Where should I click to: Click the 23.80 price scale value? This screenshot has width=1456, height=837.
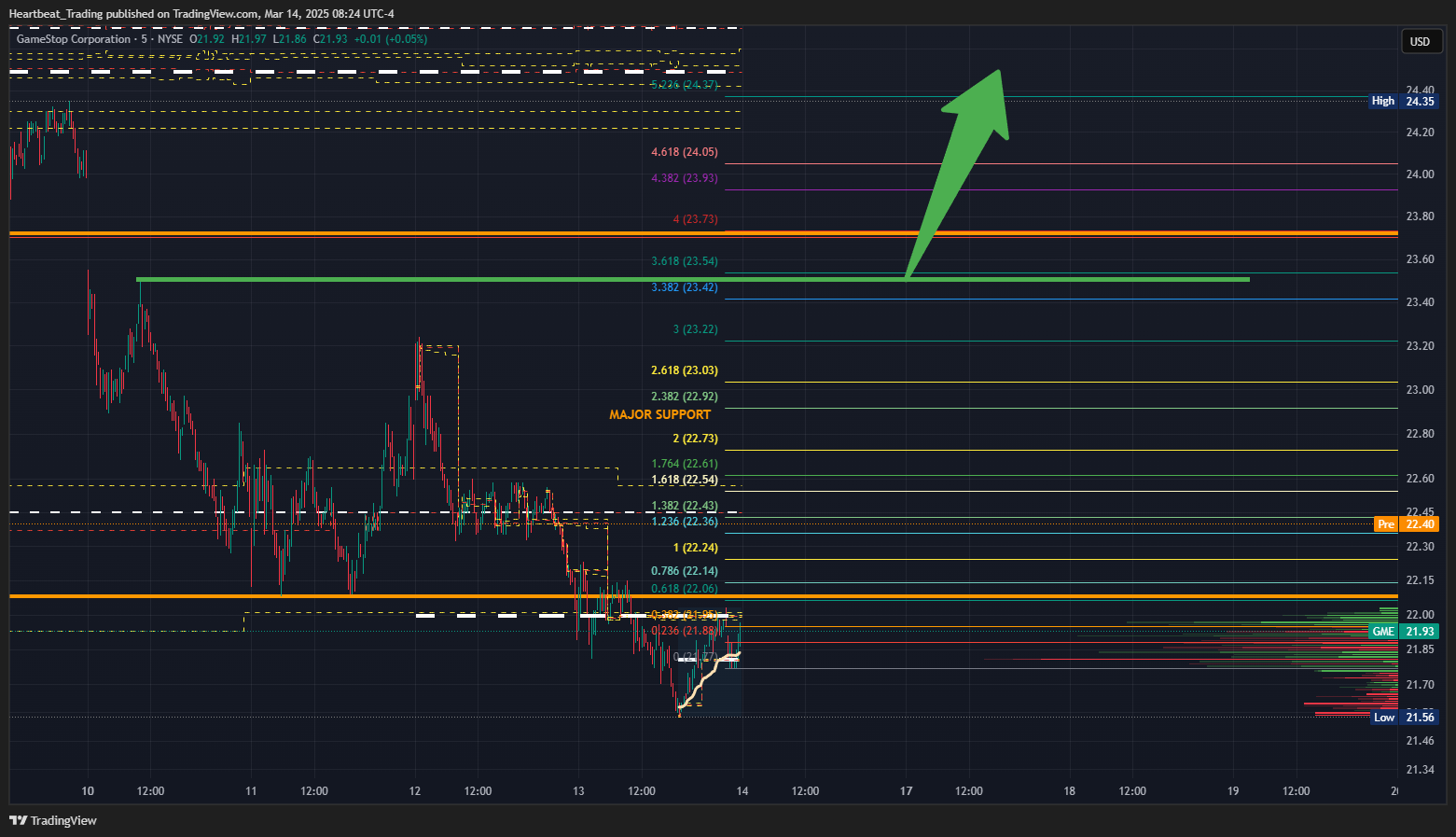pyautogui.click(x=1421, y=216)
